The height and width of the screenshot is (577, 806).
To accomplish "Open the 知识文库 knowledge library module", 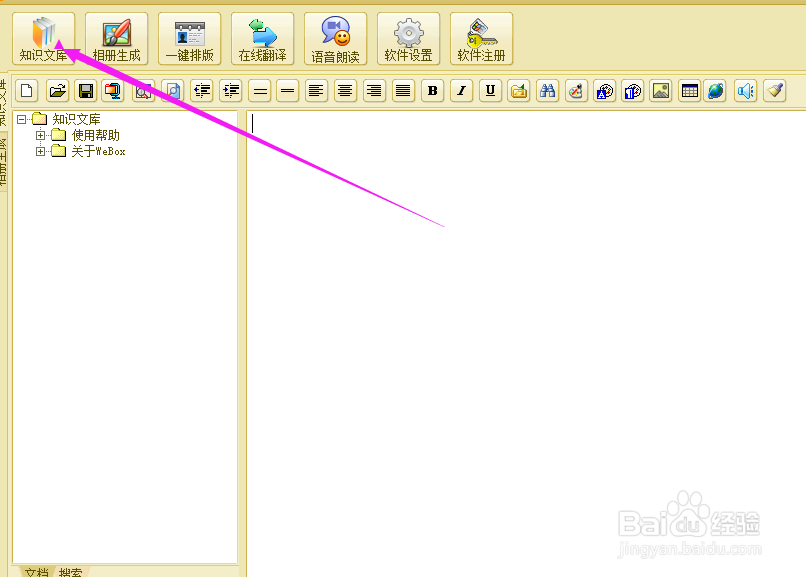I will point(44,39).
